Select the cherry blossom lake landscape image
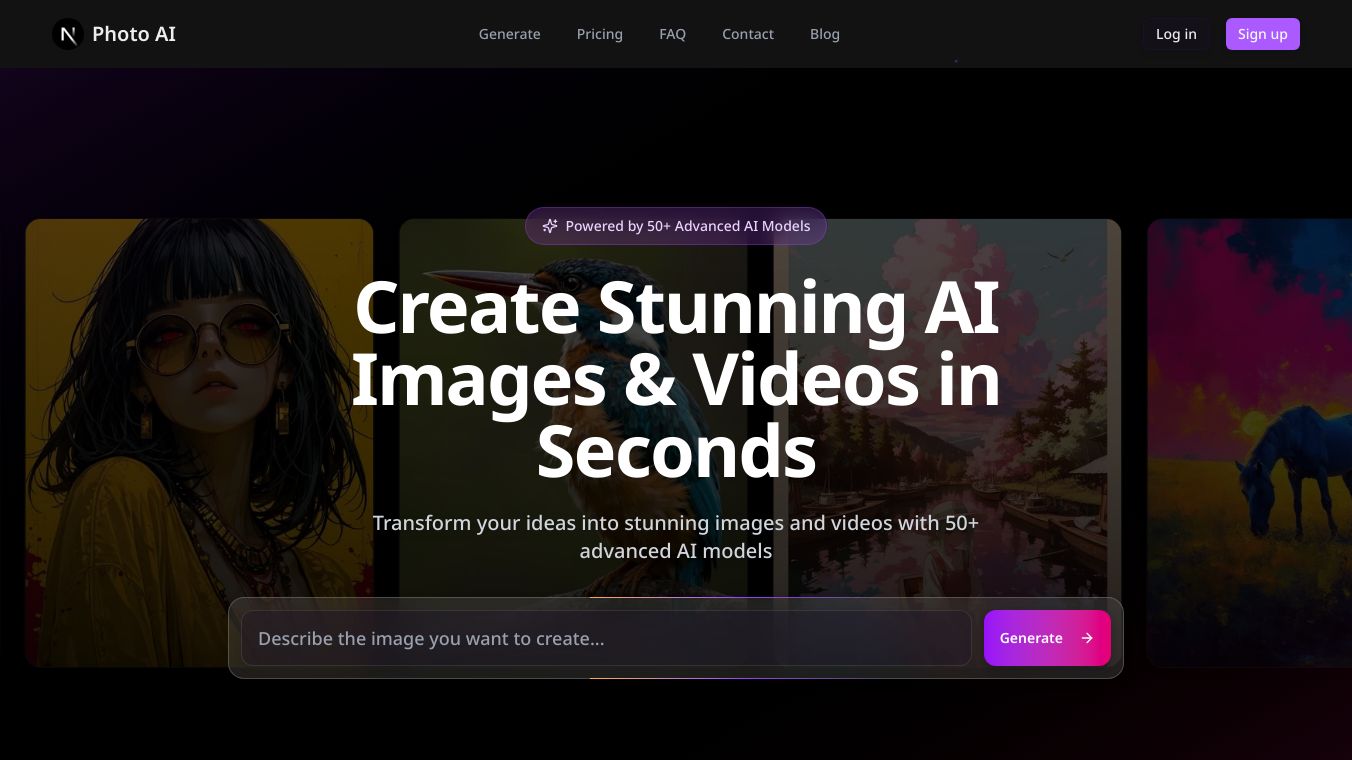The height and width of the screenshot is (760, 1352). 947,443
